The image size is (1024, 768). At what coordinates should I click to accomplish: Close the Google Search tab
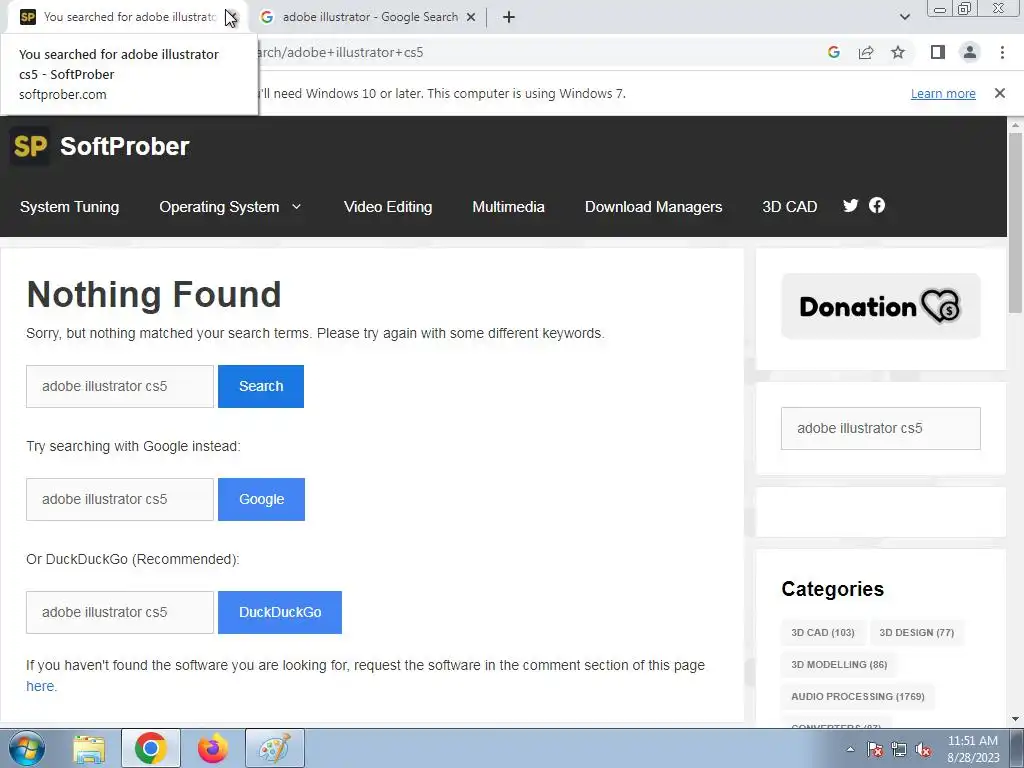click(471, 17)
